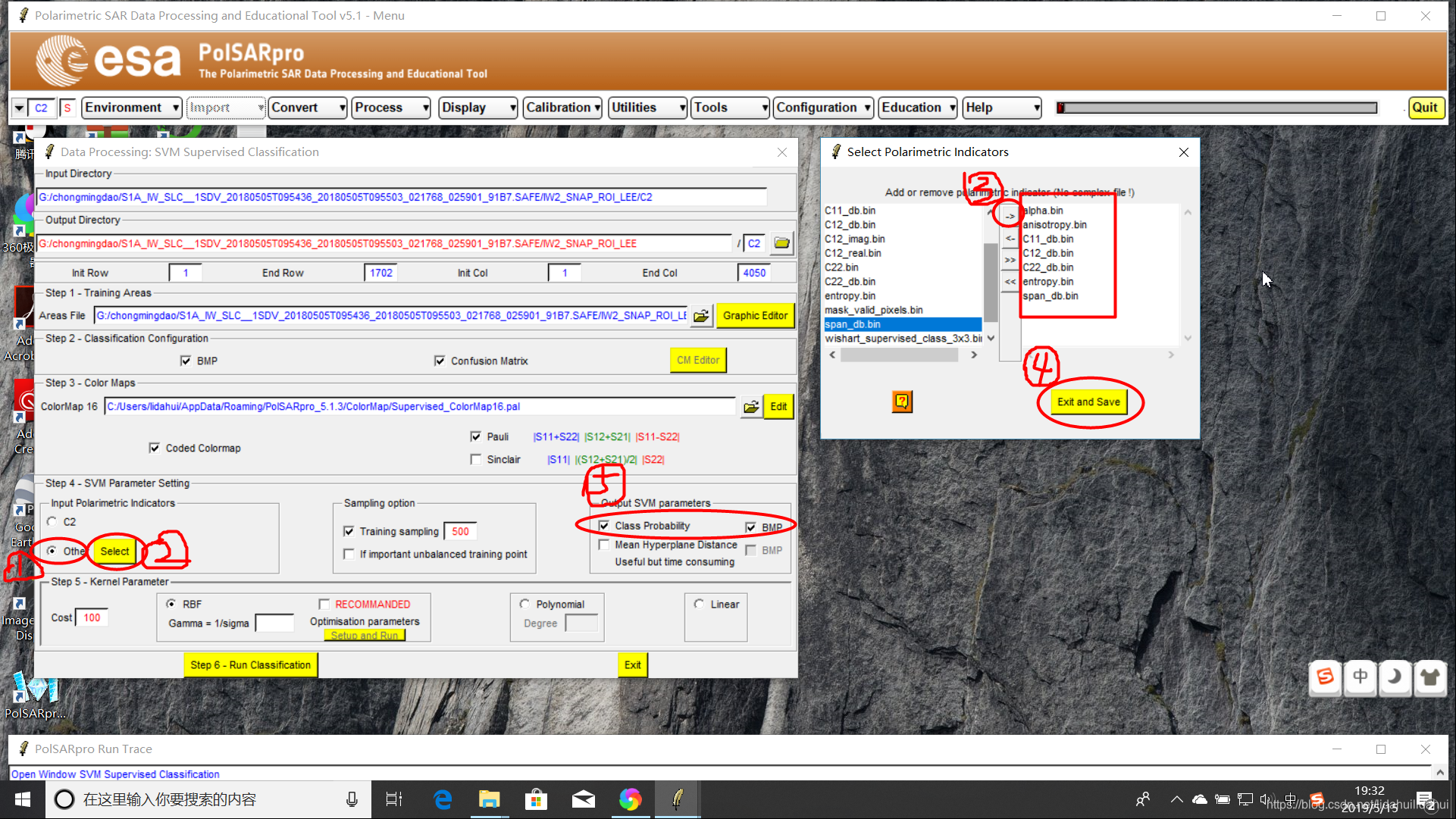Click Select for polarimetric indicators
The height and width of the screenshot is (819, 1456).
[114, 552]
